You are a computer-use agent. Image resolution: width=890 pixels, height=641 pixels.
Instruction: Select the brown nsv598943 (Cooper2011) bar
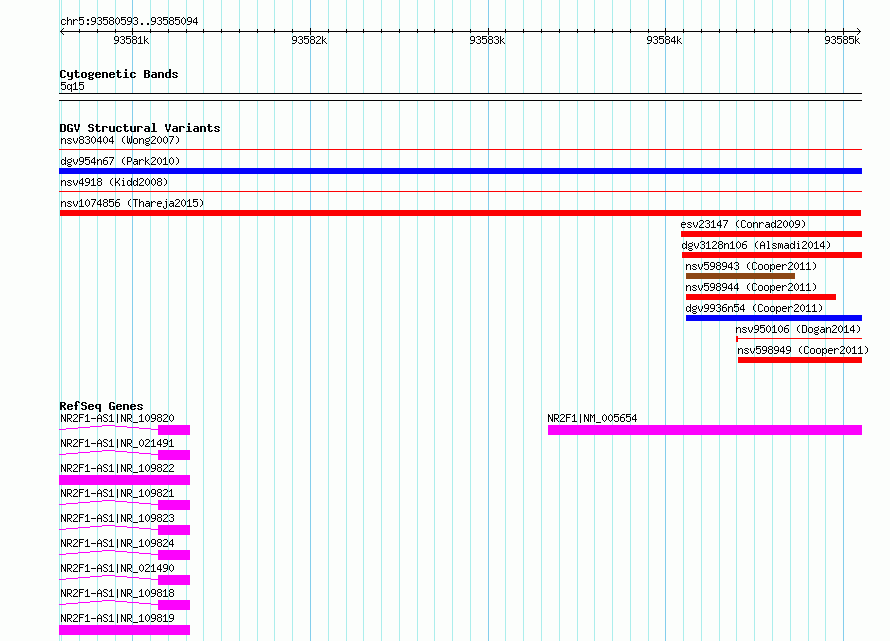[740, 276]
